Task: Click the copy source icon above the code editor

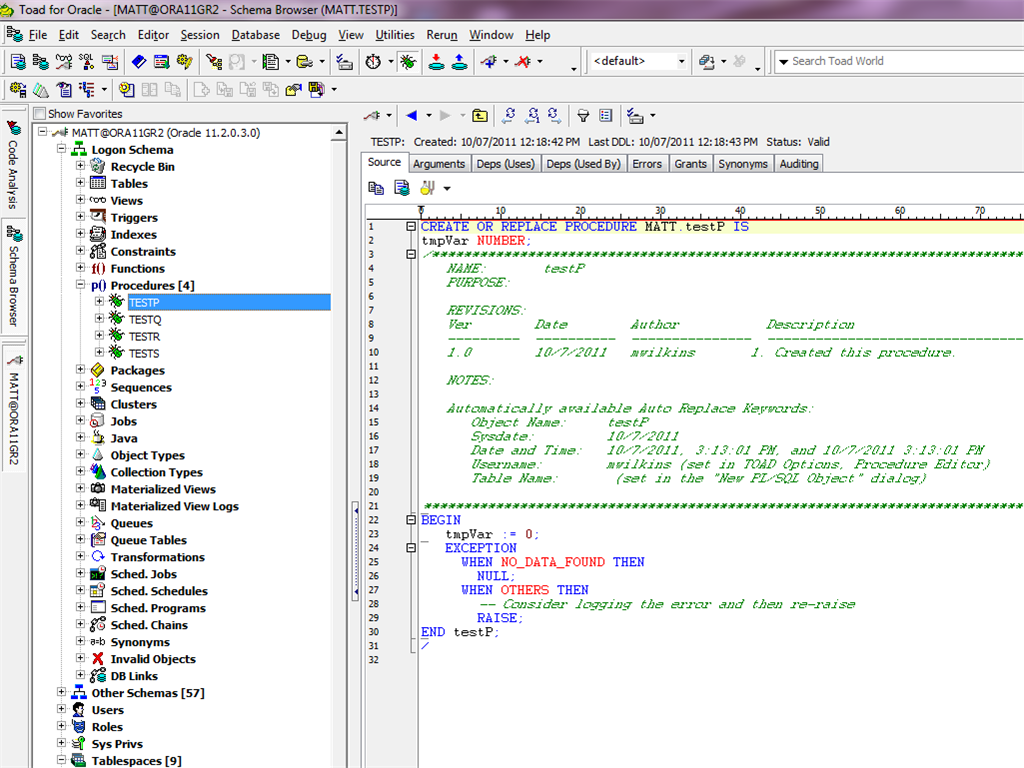Action: point(375,187)
